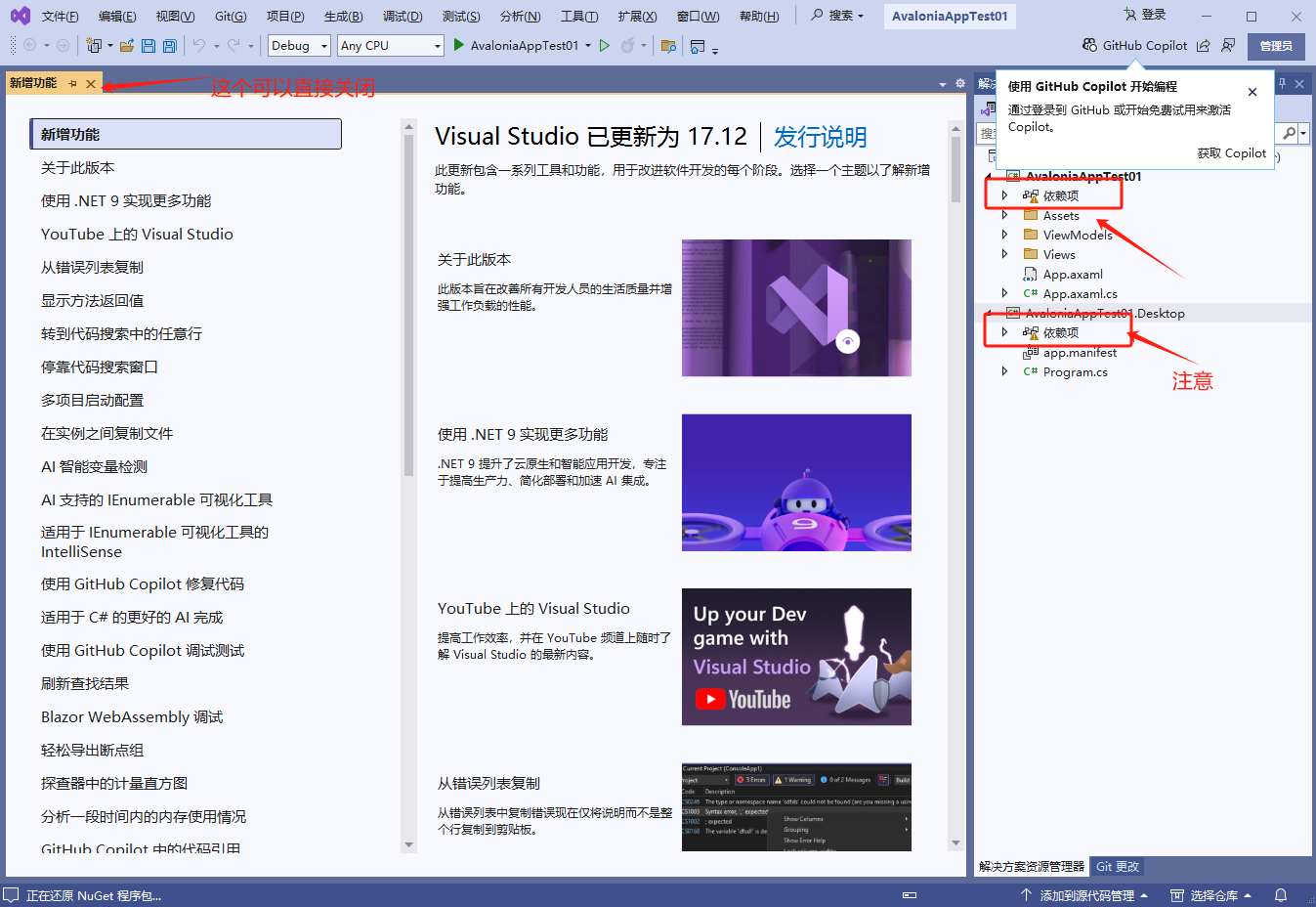Click the navigate forward arrow icon
This screenshot has height=907, width=1316.
click(x=63, y=46)
